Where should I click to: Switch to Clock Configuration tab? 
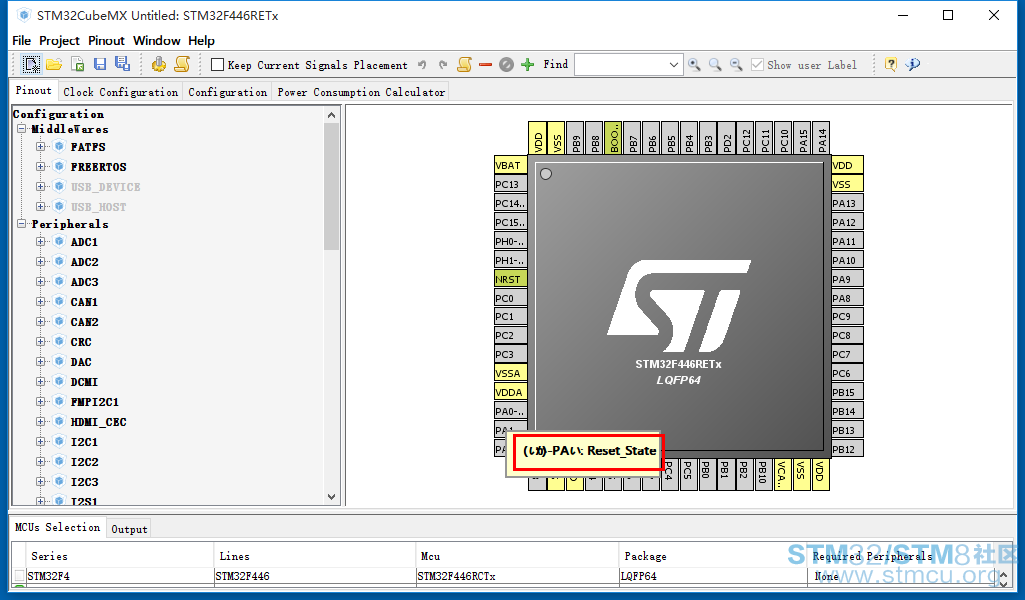(120, 92)
